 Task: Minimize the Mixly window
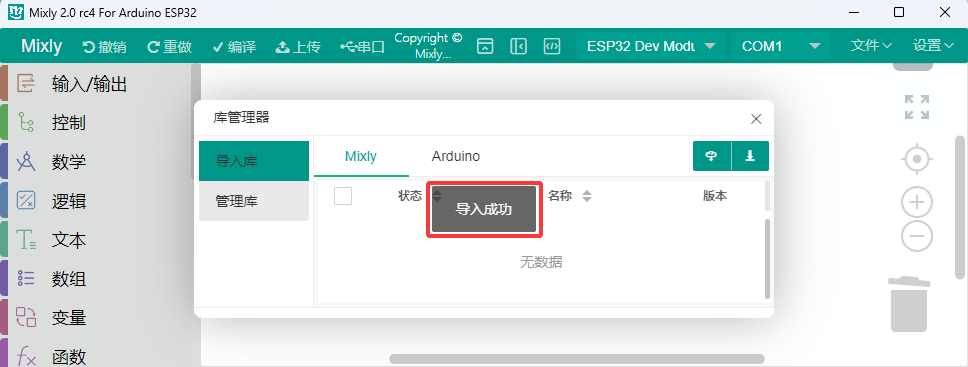click(854, 12)
